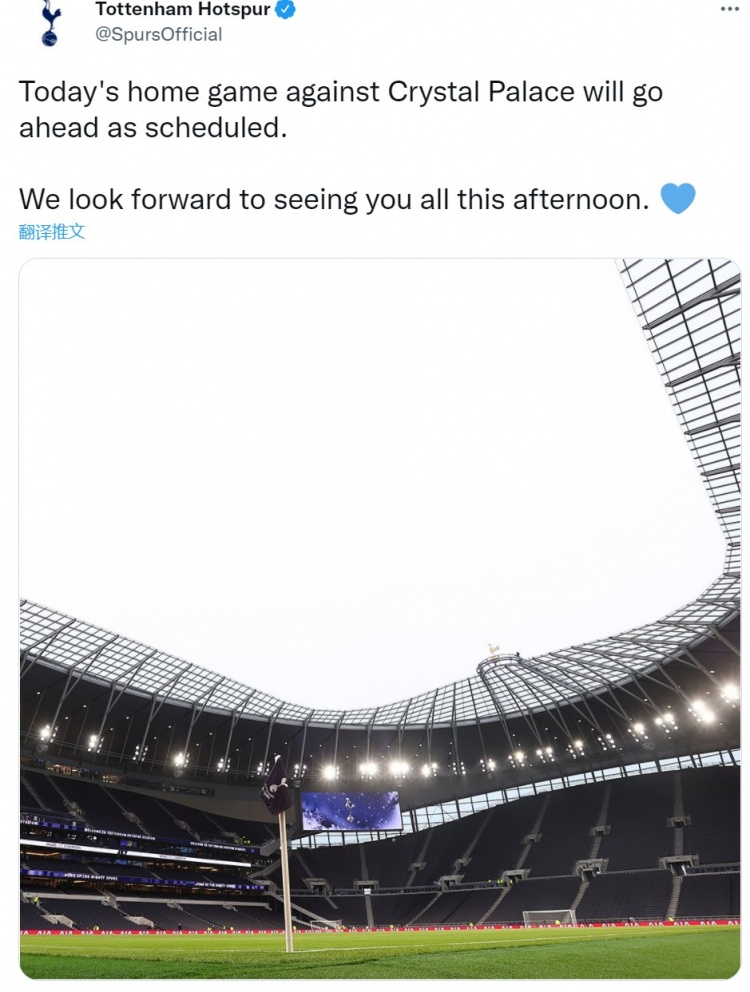The height and width of the screenshot is (992, 750).
Task: Open the @SpursOfficial handle link
Action: [158, 34]
